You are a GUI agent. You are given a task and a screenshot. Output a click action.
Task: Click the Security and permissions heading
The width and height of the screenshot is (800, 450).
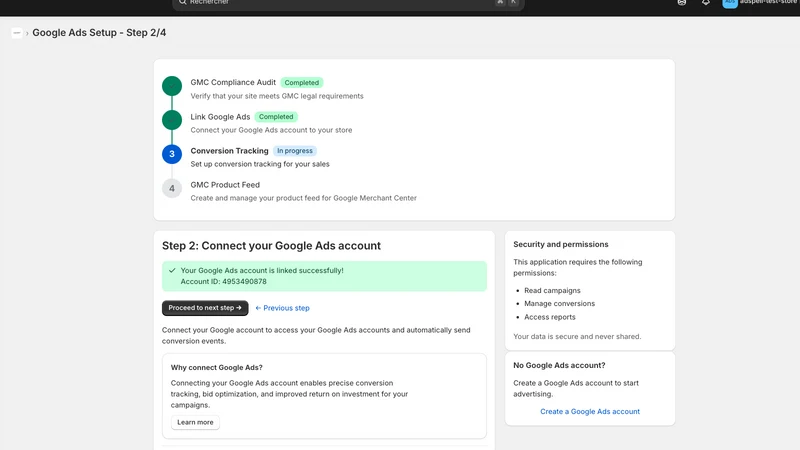click(561, 244)
